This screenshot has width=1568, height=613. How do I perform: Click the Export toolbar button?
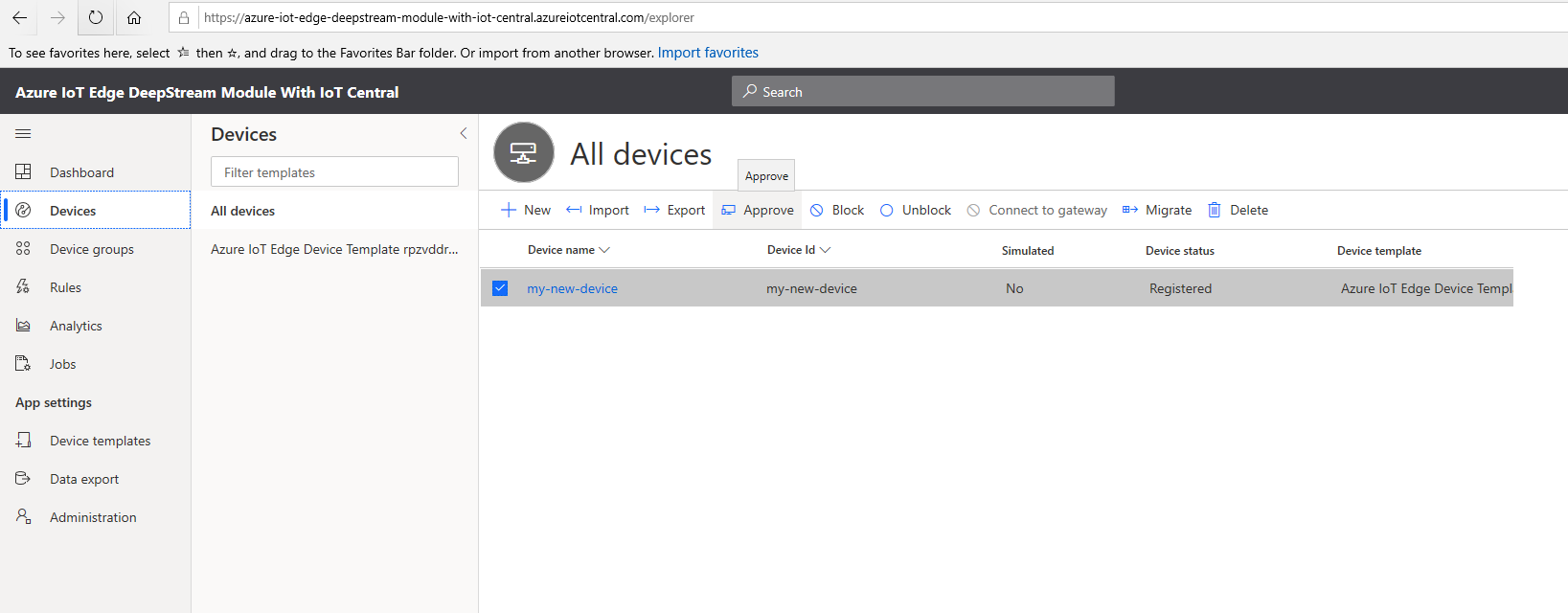(x=674, y=210)
